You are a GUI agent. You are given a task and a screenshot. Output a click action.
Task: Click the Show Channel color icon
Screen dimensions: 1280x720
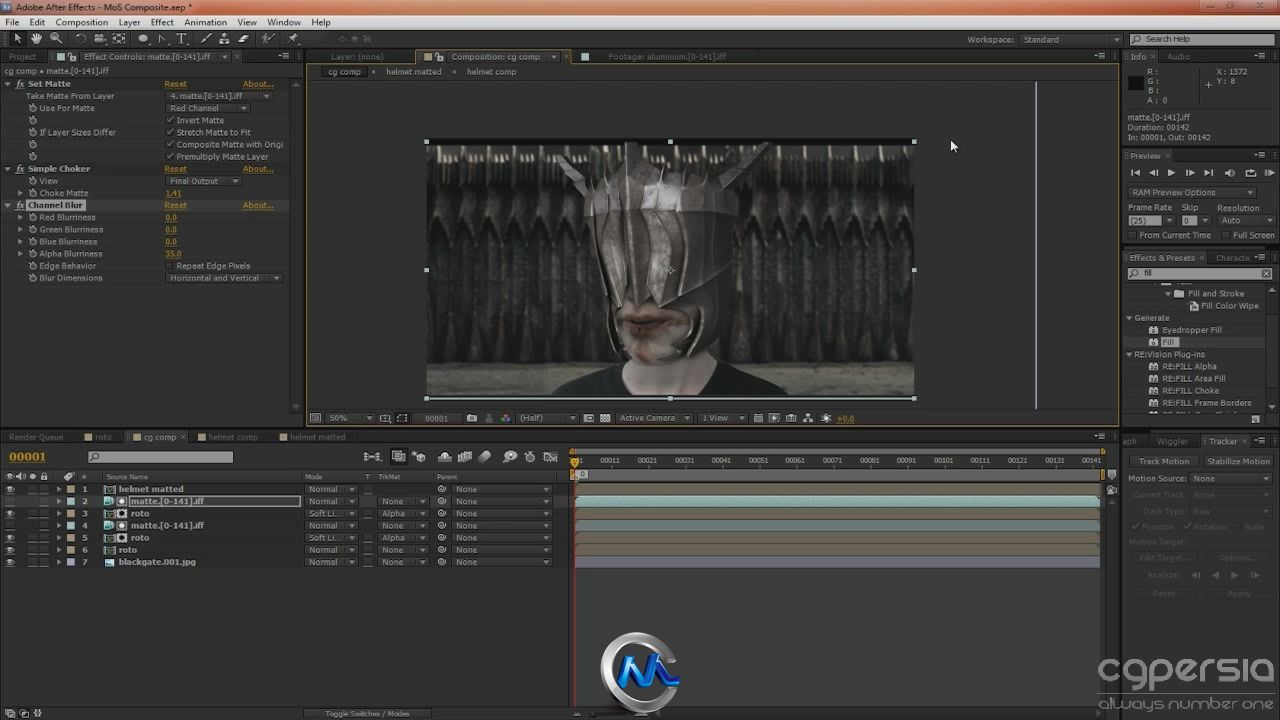coord(505,418)
